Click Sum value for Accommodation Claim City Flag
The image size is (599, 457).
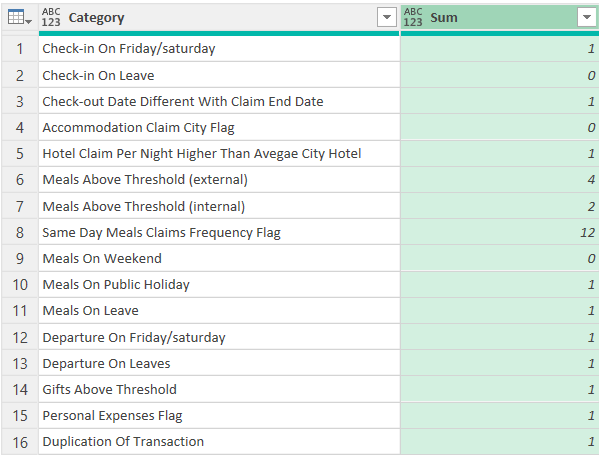point(500,127)
